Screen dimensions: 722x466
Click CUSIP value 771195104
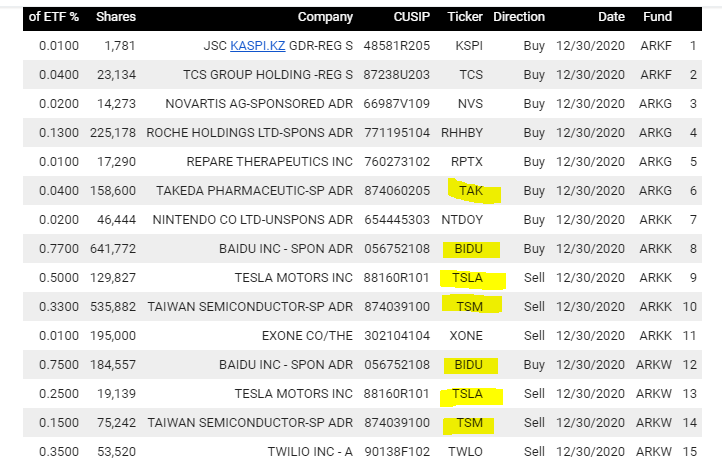click(x=397, y=133)
